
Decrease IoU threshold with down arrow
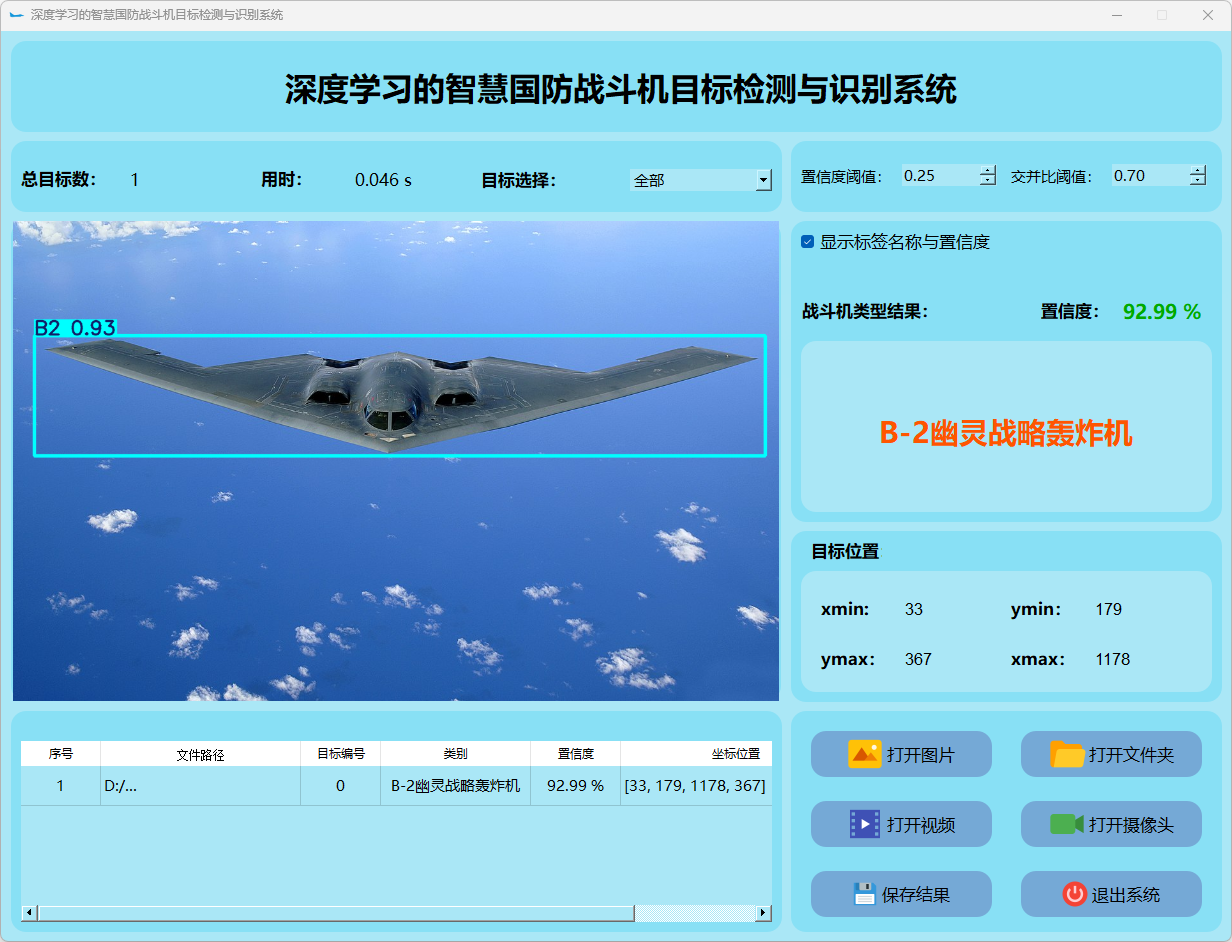coord(1198,181)
